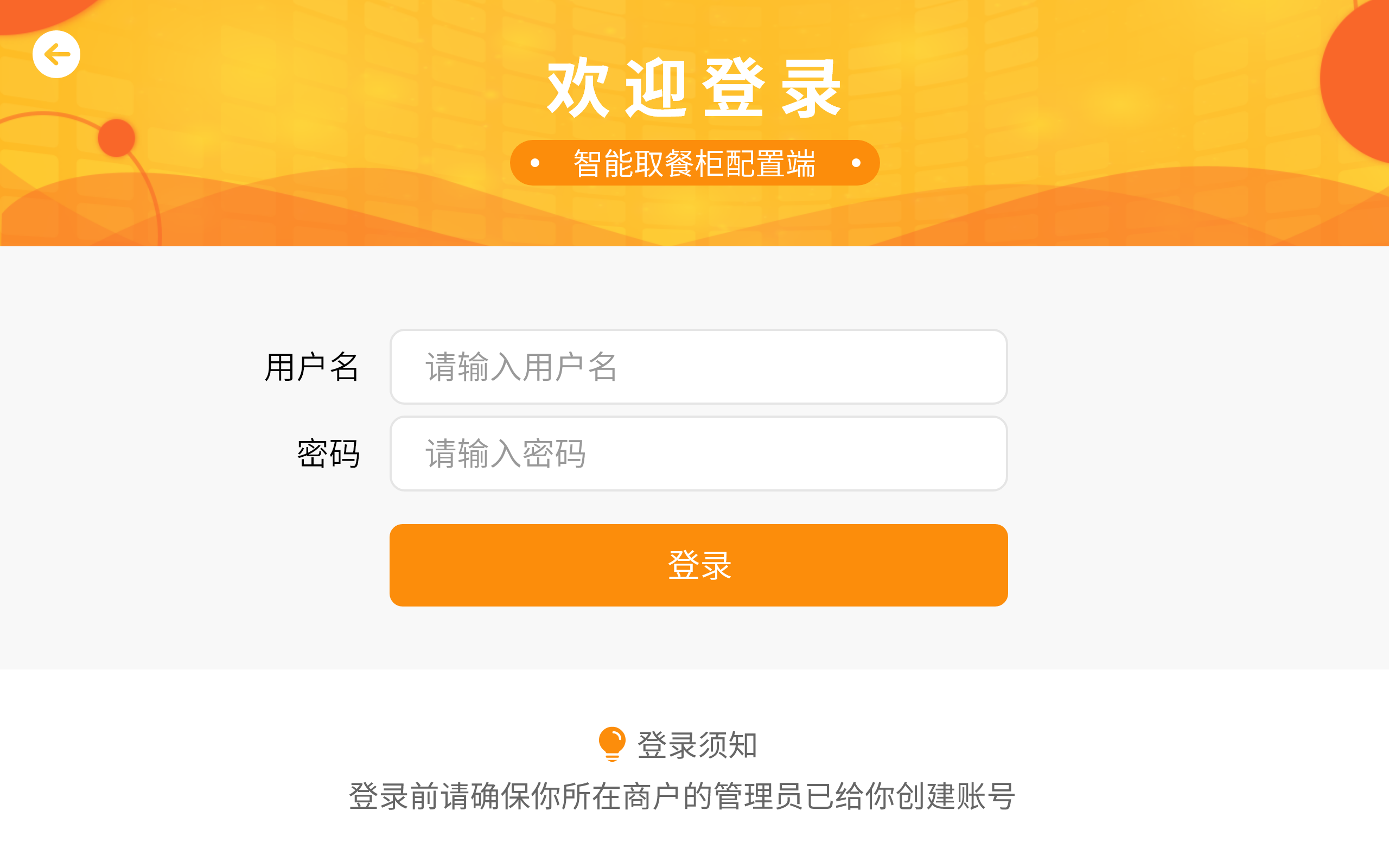Click the left white dot in the subtitle badge
Screen dimensions: 1389x868
point(535,163)
